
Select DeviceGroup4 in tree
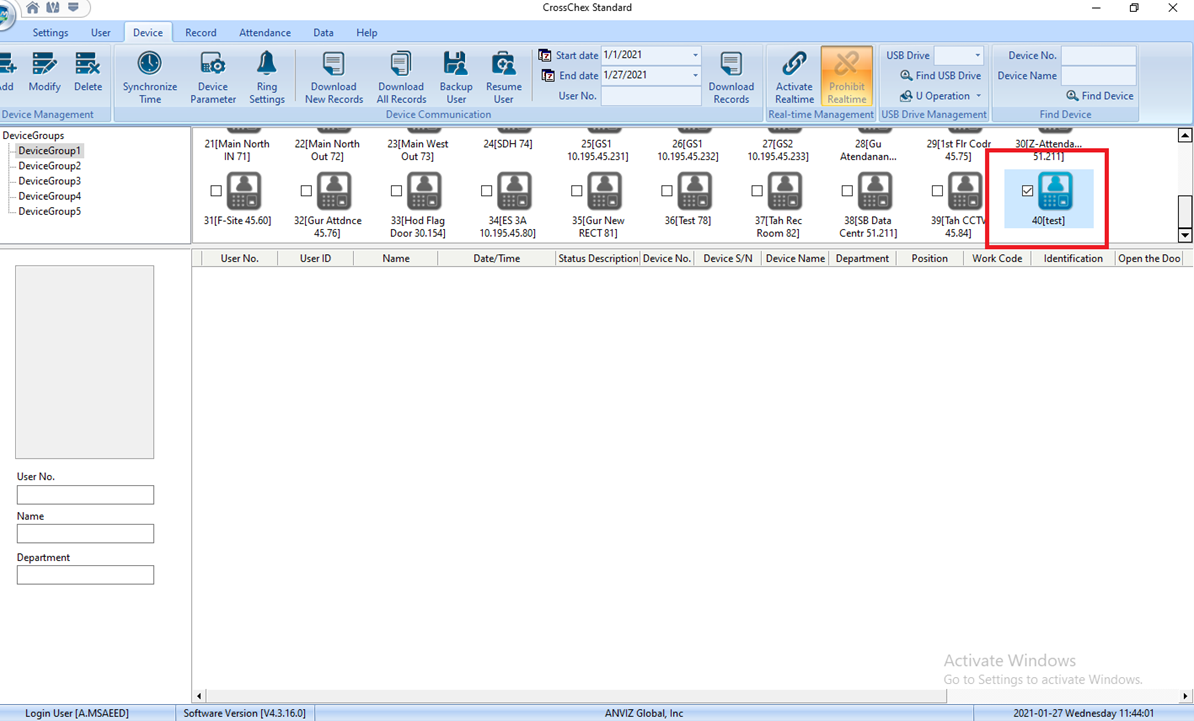(49, 196)
